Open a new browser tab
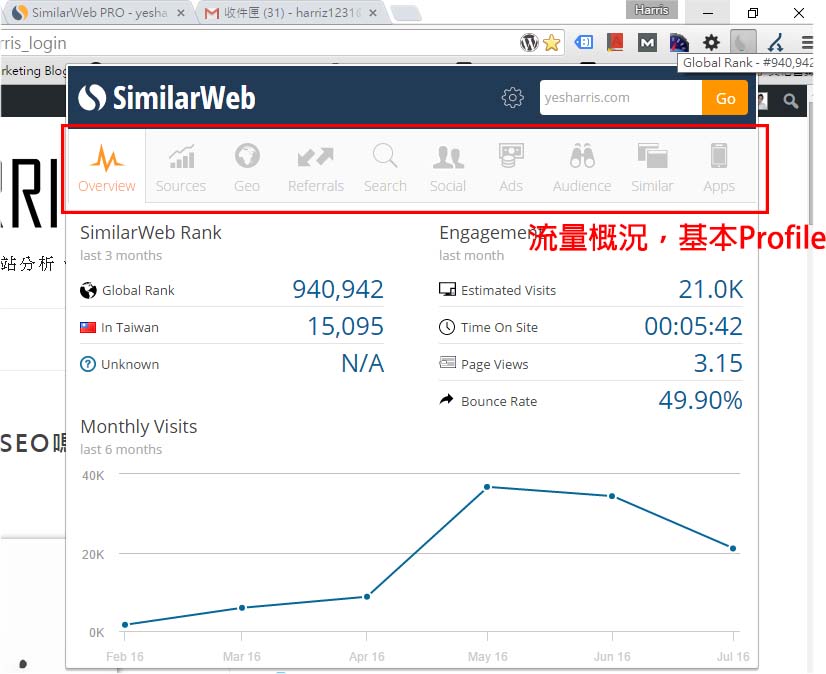This screenshot has width=826, height=674. (x=406, y=13)
